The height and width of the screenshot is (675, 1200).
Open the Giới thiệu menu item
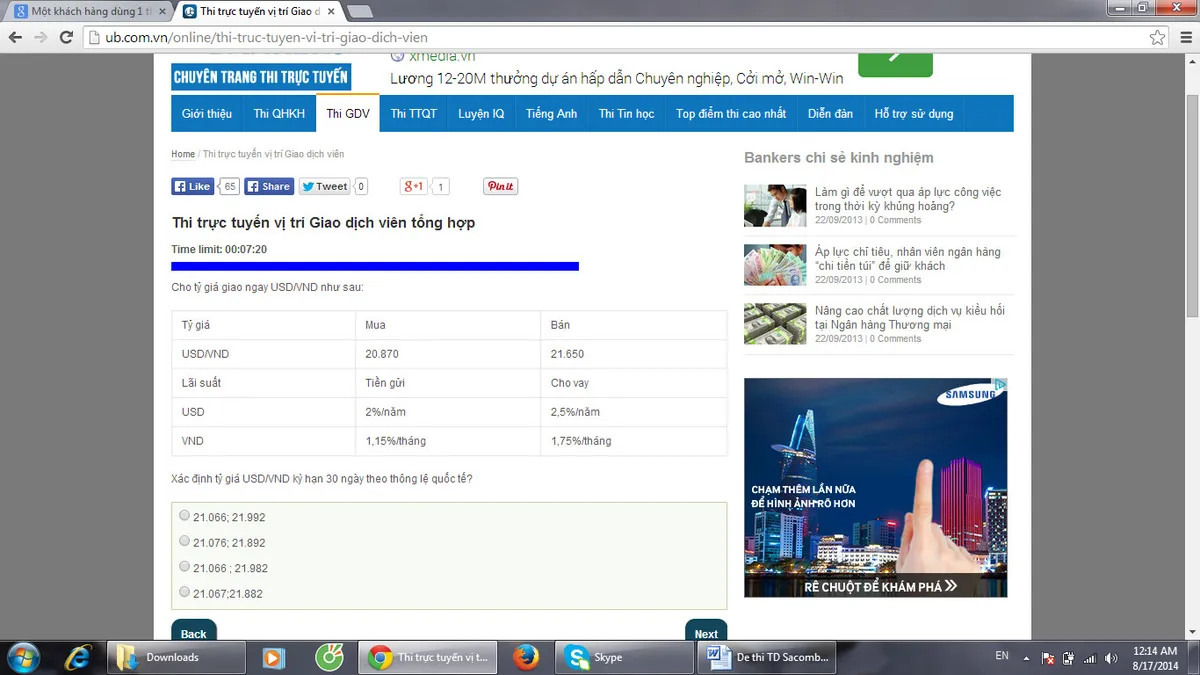[207, 114]
